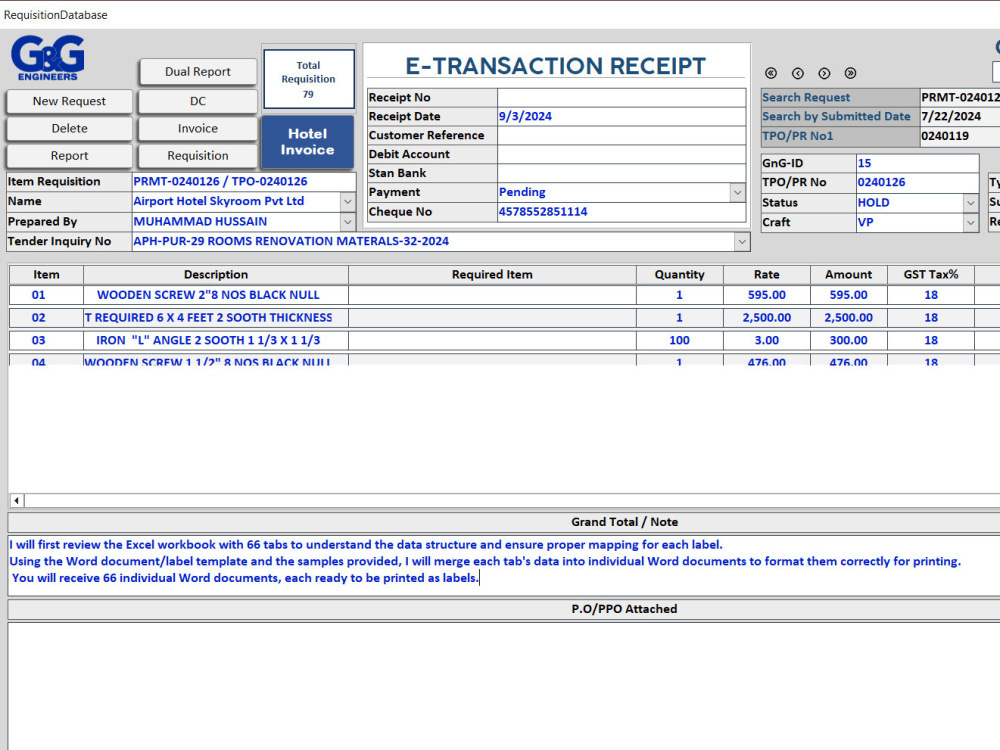Open the Name dropdown arrow

(348, 202)
